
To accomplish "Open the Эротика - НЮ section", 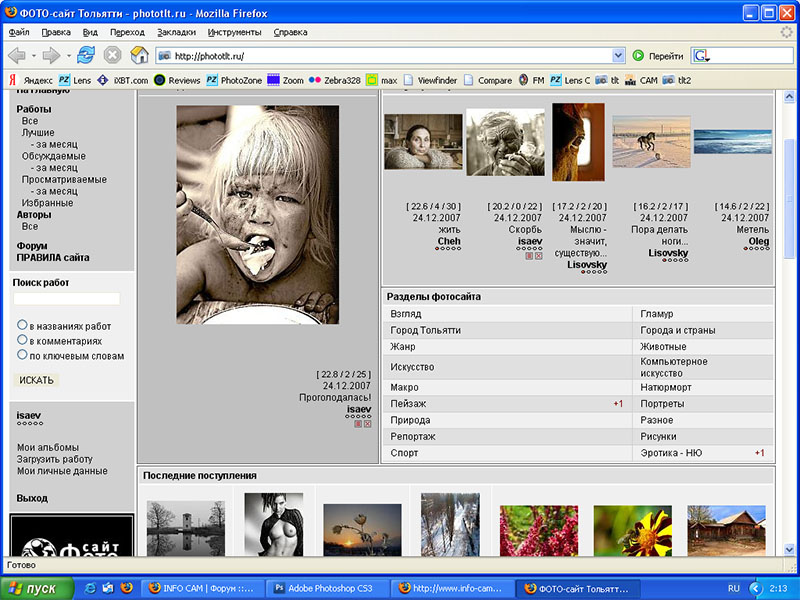I will (x=671, y=453).
